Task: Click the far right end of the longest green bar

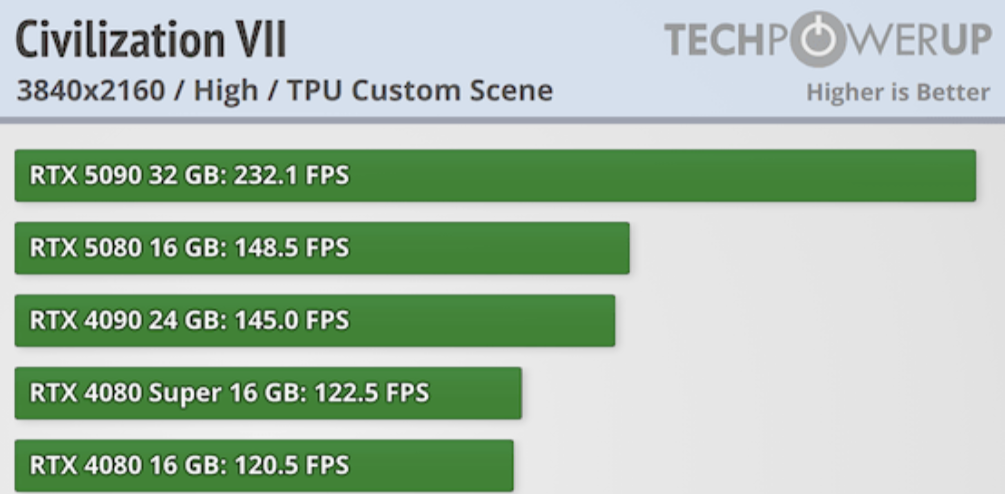Action: coord(970,176)
